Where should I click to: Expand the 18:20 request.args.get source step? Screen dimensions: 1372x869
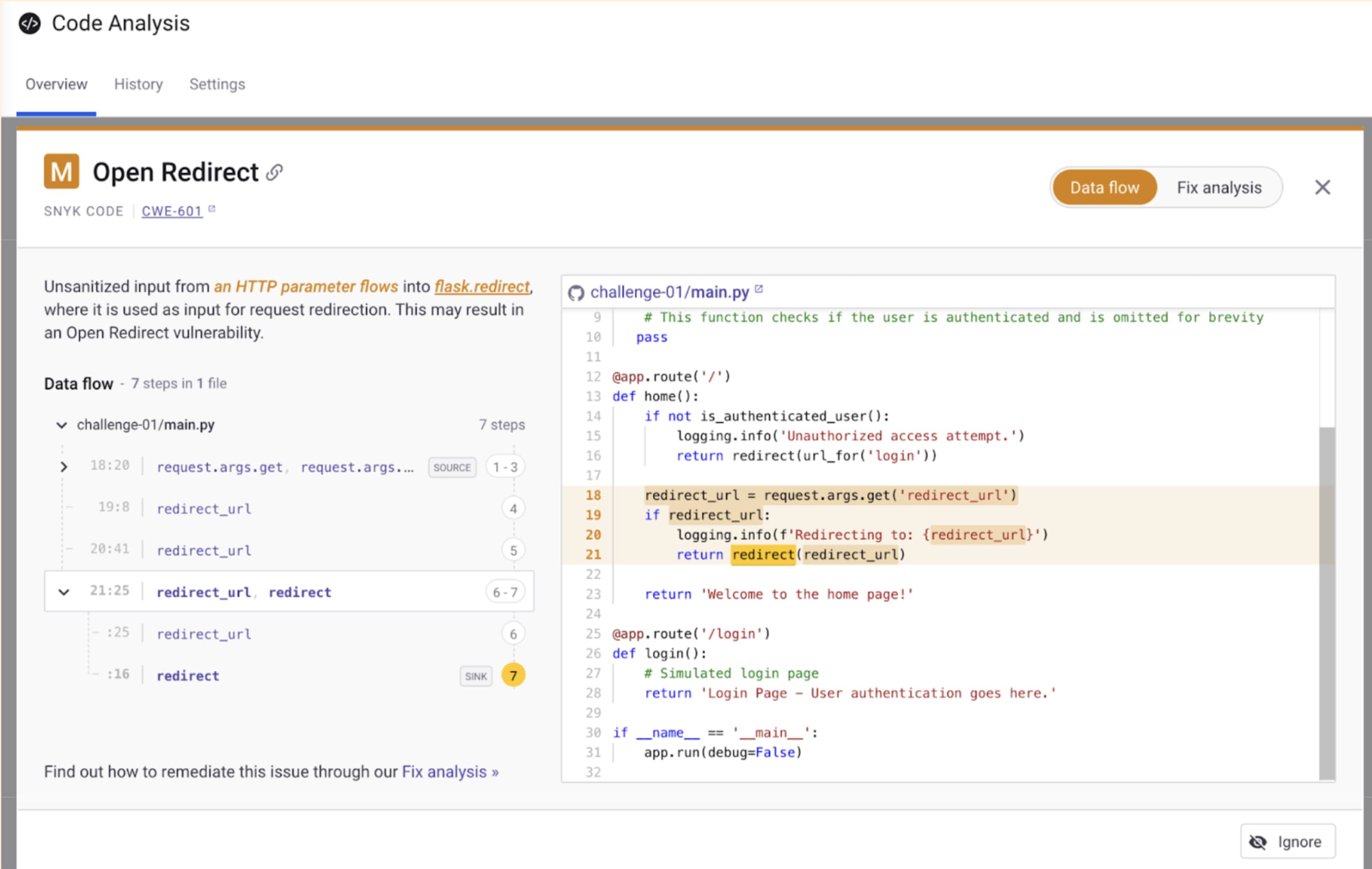(x=64, y=467)
